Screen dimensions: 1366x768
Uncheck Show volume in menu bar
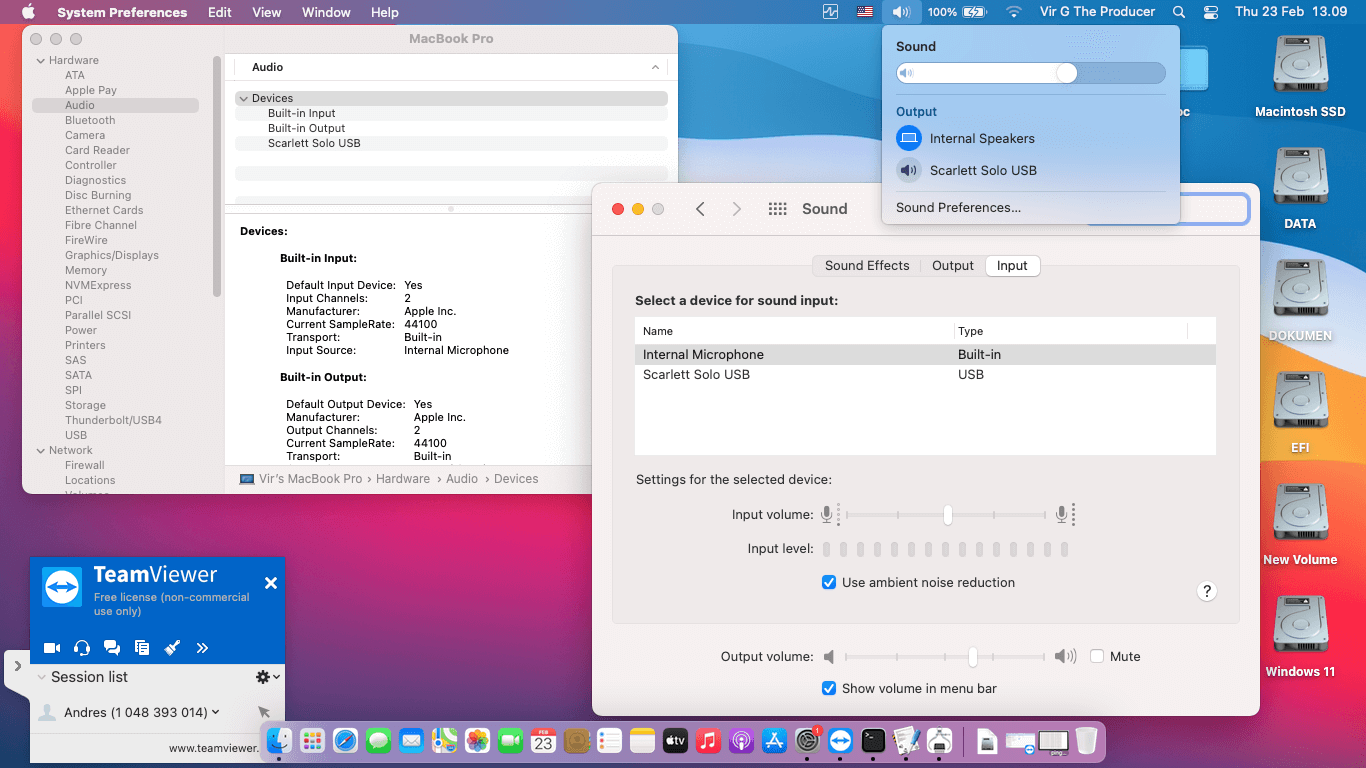pos(829,688)
